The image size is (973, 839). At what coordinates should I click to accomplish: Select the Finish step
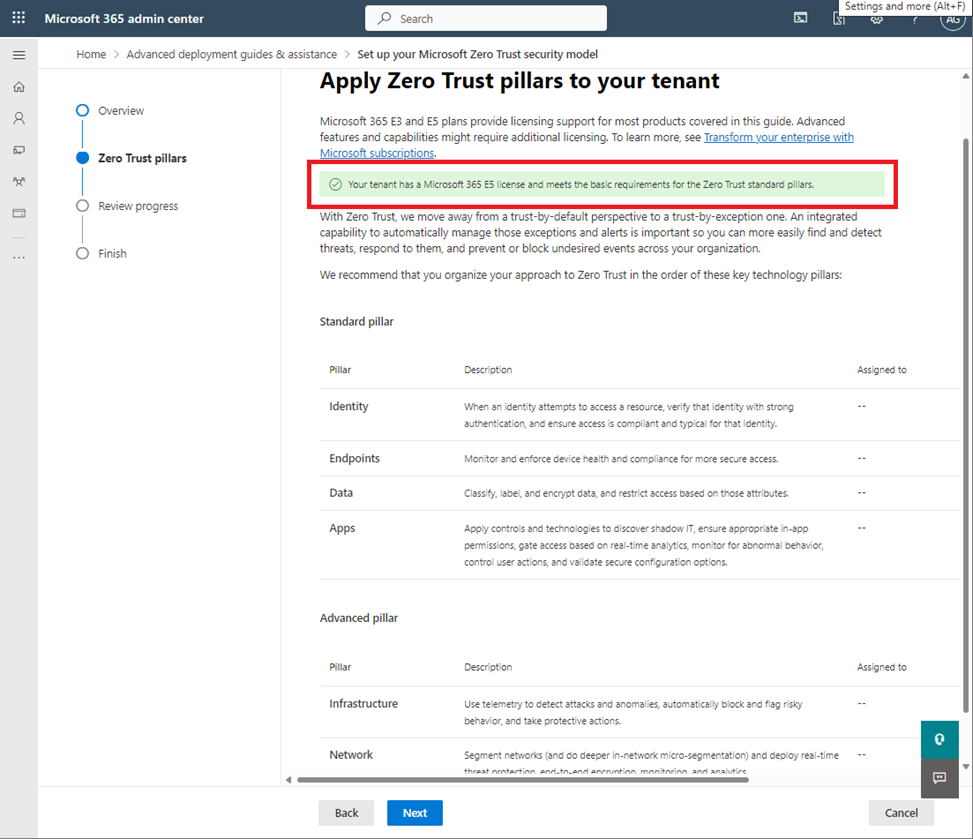pyautogui.click(x=101, y=253)
